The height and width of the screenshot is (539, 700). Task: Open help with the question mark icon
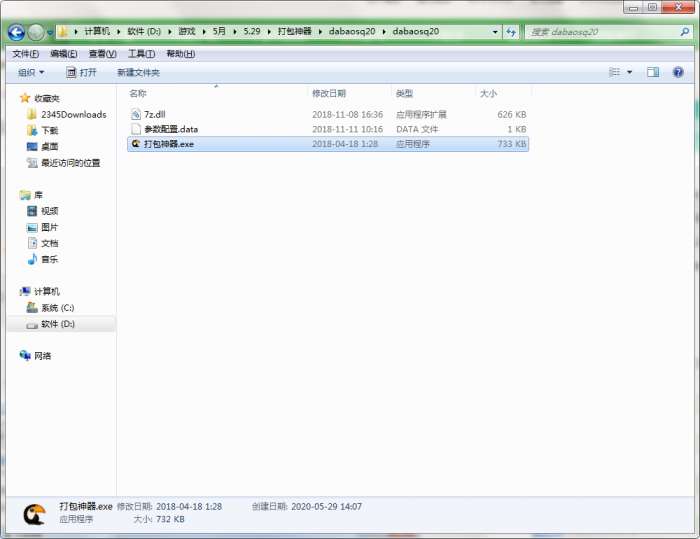pyautogui.click(x=678, y=72)
